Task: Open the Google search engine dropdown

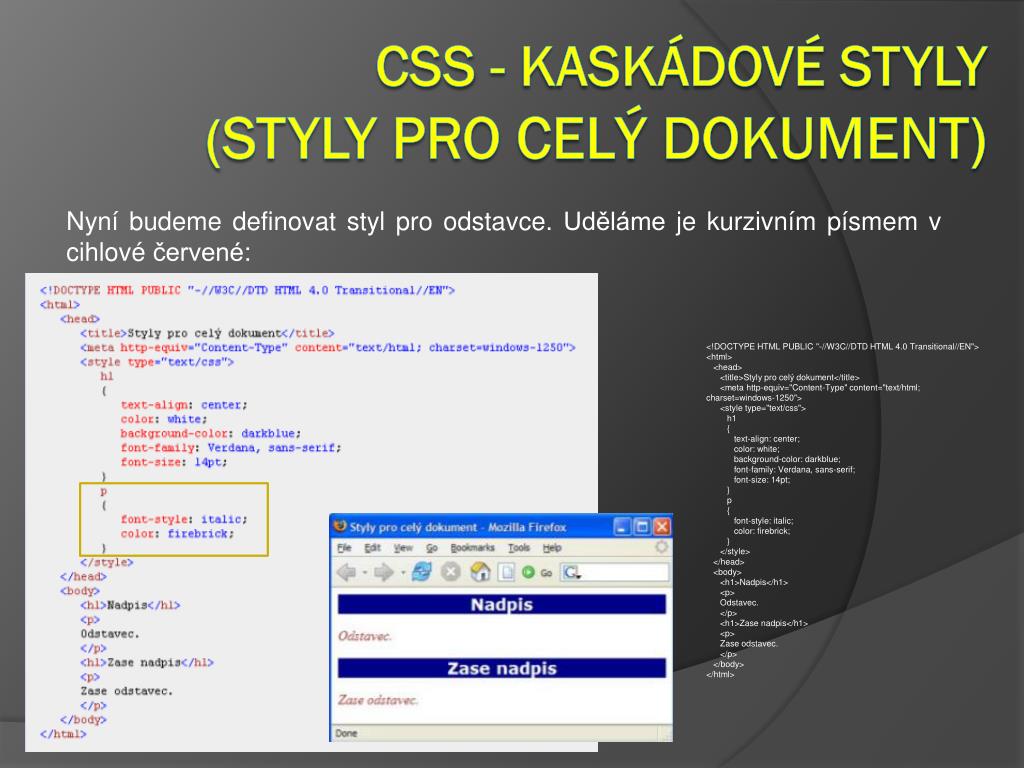Action: (571, 573)
